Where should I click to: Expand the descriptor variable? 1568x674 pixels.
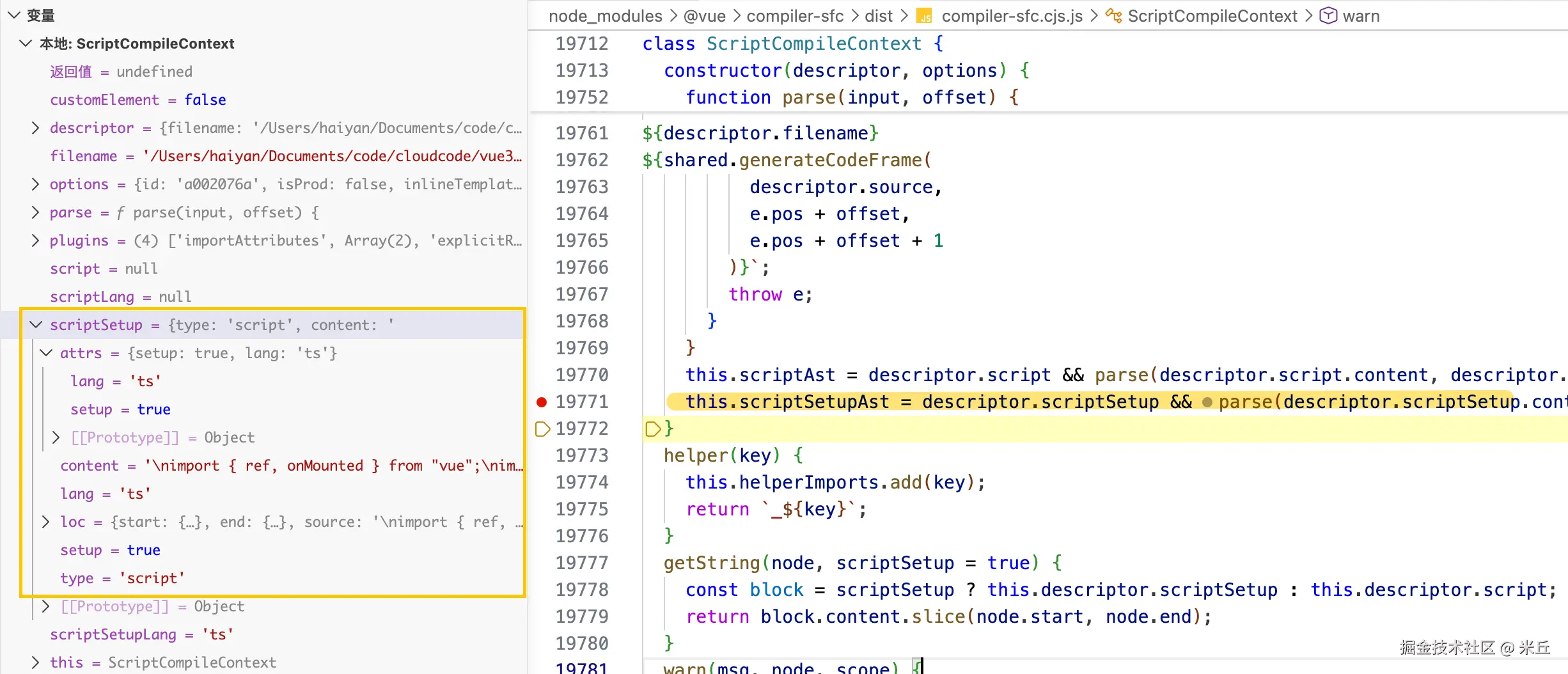coord(36,128)
